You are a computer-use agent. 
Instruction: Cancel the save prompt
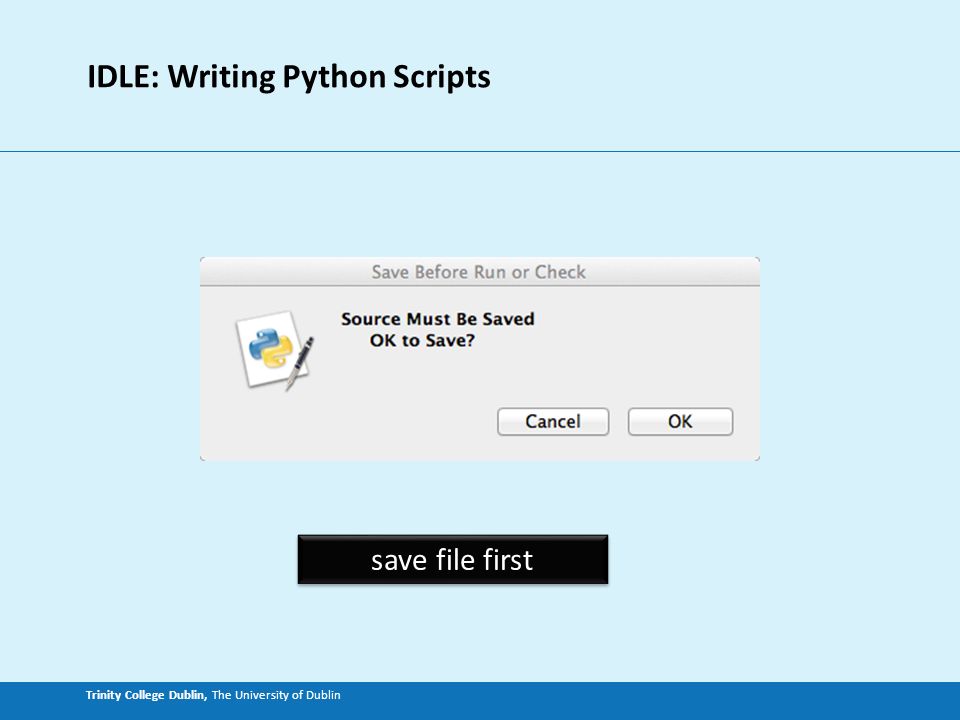[553, 422]
